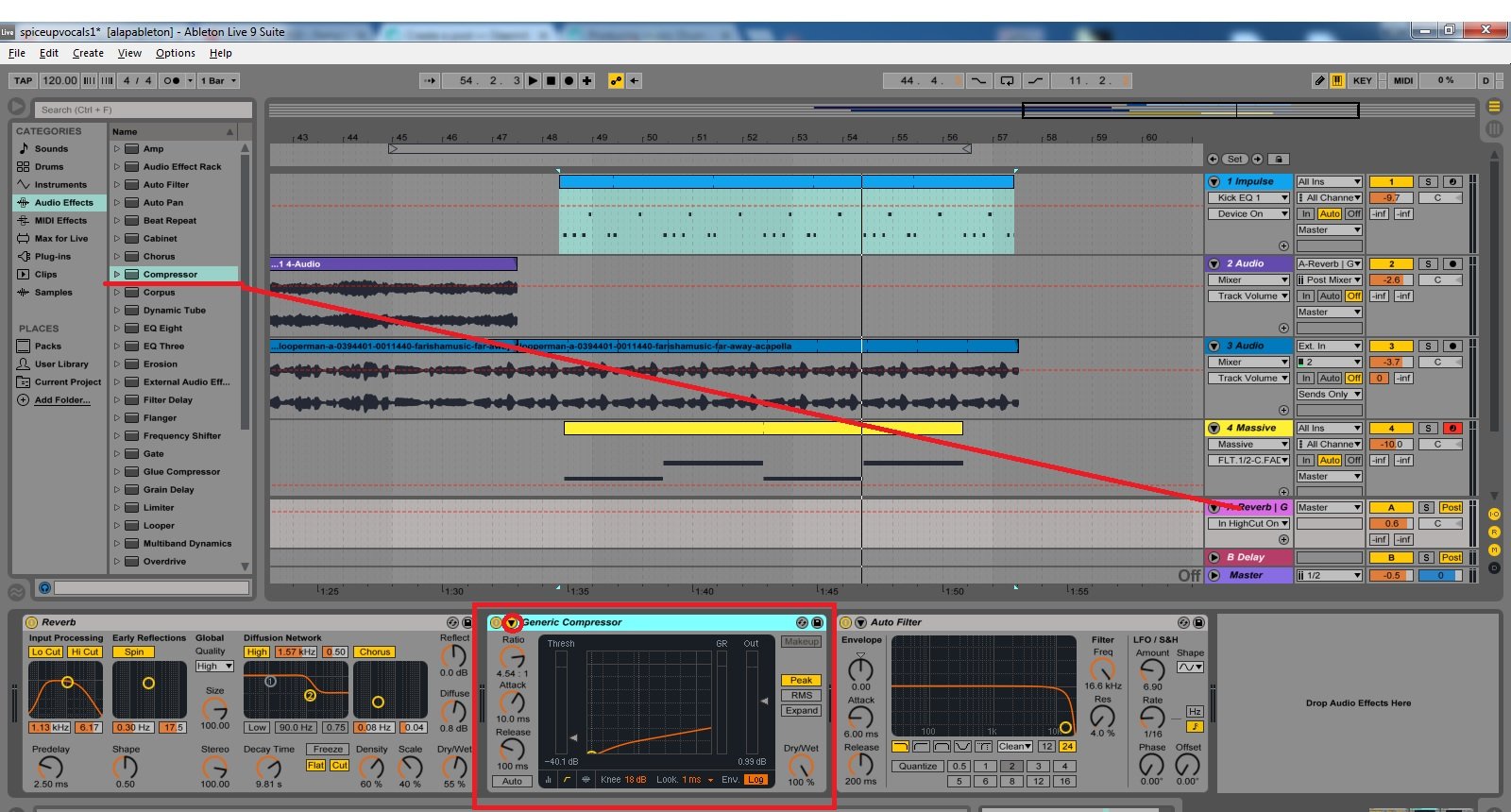Toggle Hi Cut in Reverb input processing
Screen dimensions: 1511x812
(x=84, y=652)
